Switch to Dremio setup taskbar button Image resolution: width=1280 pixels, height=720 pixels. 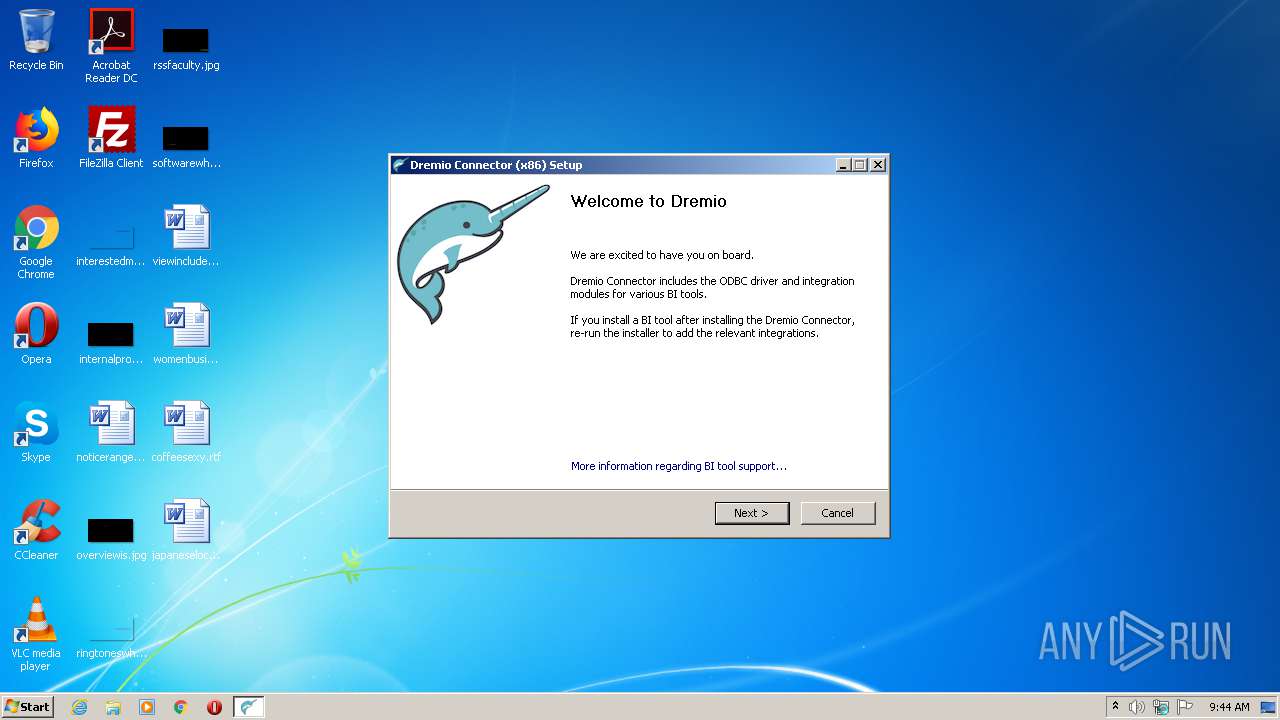(249, 707)
